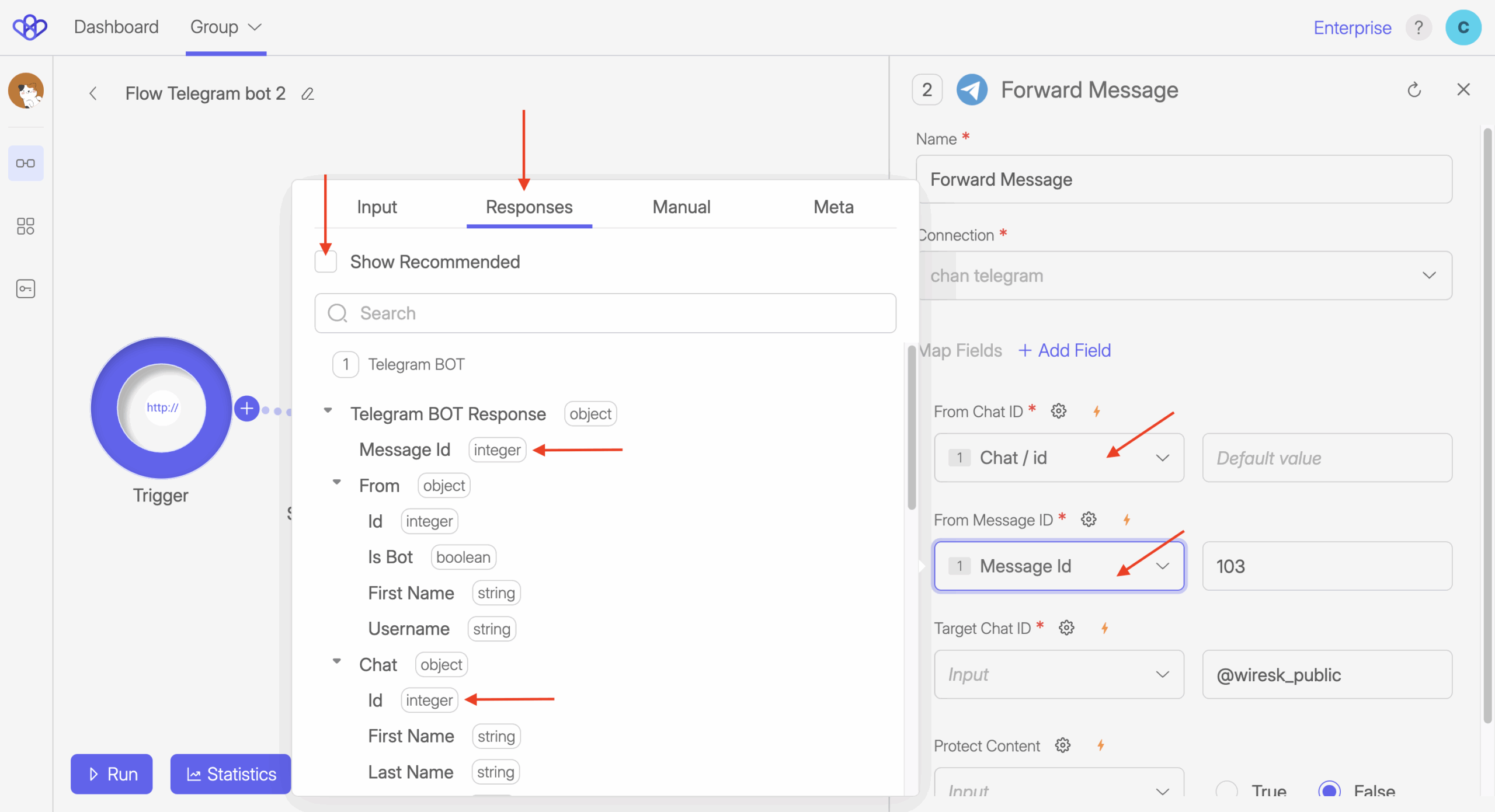Click lightning icon beside From Message ID
This screenshot has width=1495, height=812.
[x=1127, y=519]
